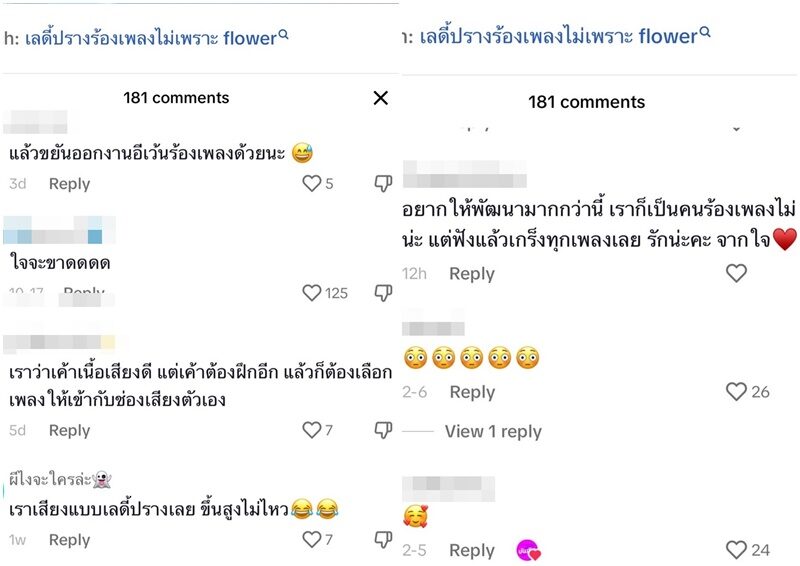800x566 pixels.
Task: Dislike the 3d-old comment
Action: 383,183
